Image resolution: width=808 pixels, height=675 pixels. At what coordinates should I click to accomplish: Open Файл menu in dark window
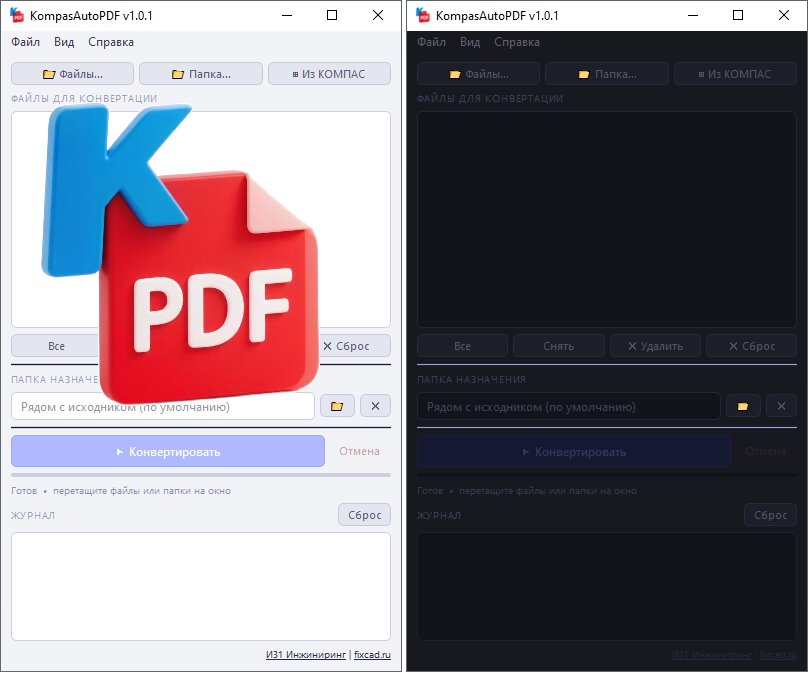pyautogui.click(x=431, y=42)
